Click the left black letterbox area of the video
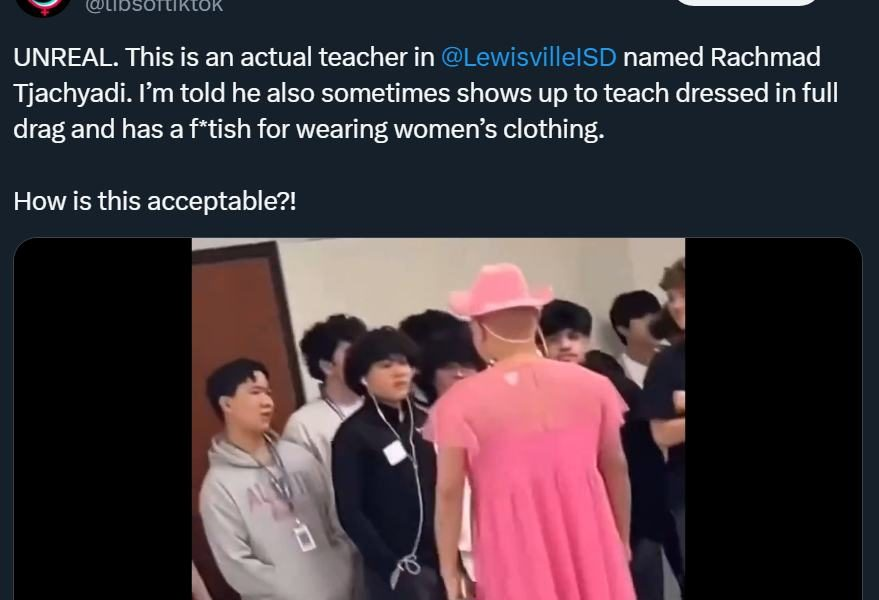Screen dimensions: 879x600 pyautogui.click(x=103, y=419)
